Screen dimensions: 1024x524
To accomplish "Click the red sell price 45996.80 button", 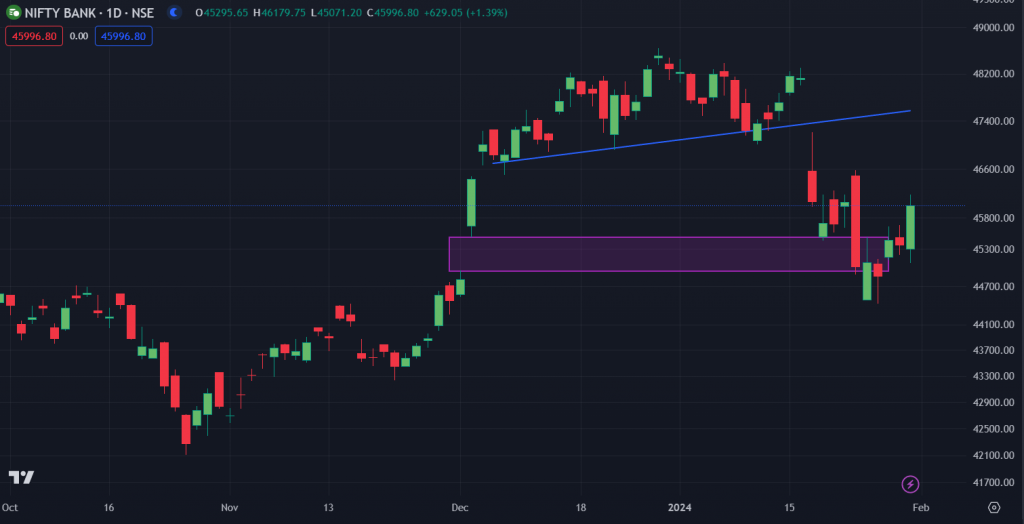I will (x=34, y=36).
